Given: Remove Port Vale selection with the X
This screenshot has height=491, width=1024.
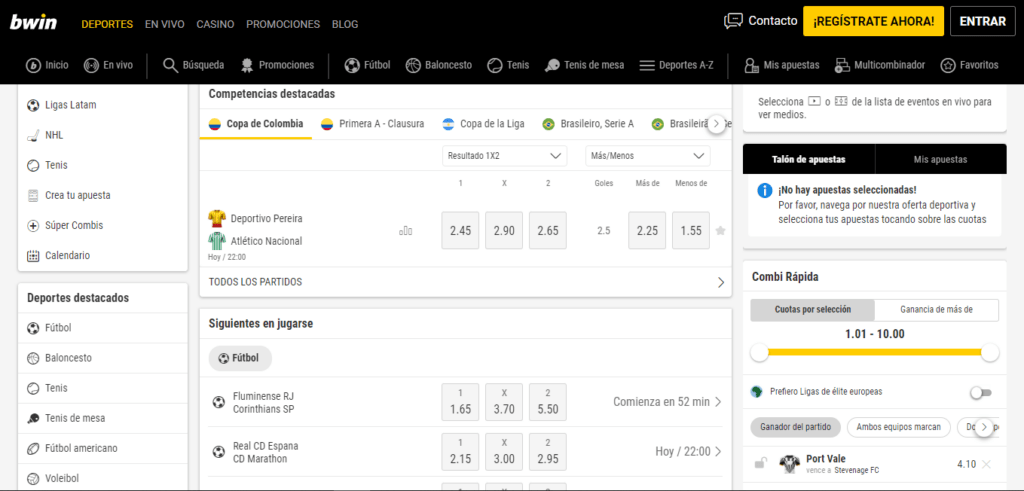Looking at the screenshot, I should [x=986, y=464].
